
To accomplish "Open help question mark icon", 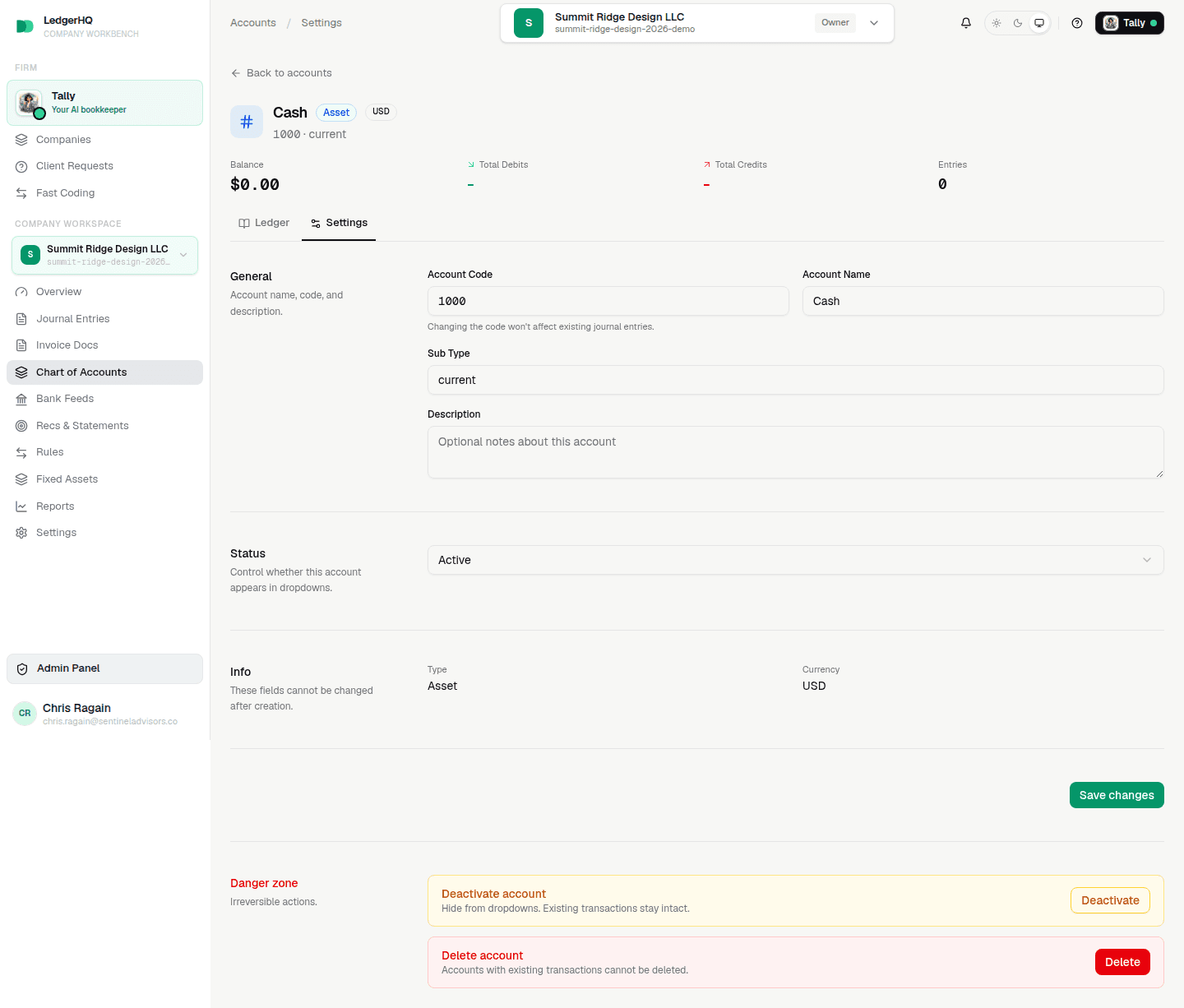I will click(1077, 23).
